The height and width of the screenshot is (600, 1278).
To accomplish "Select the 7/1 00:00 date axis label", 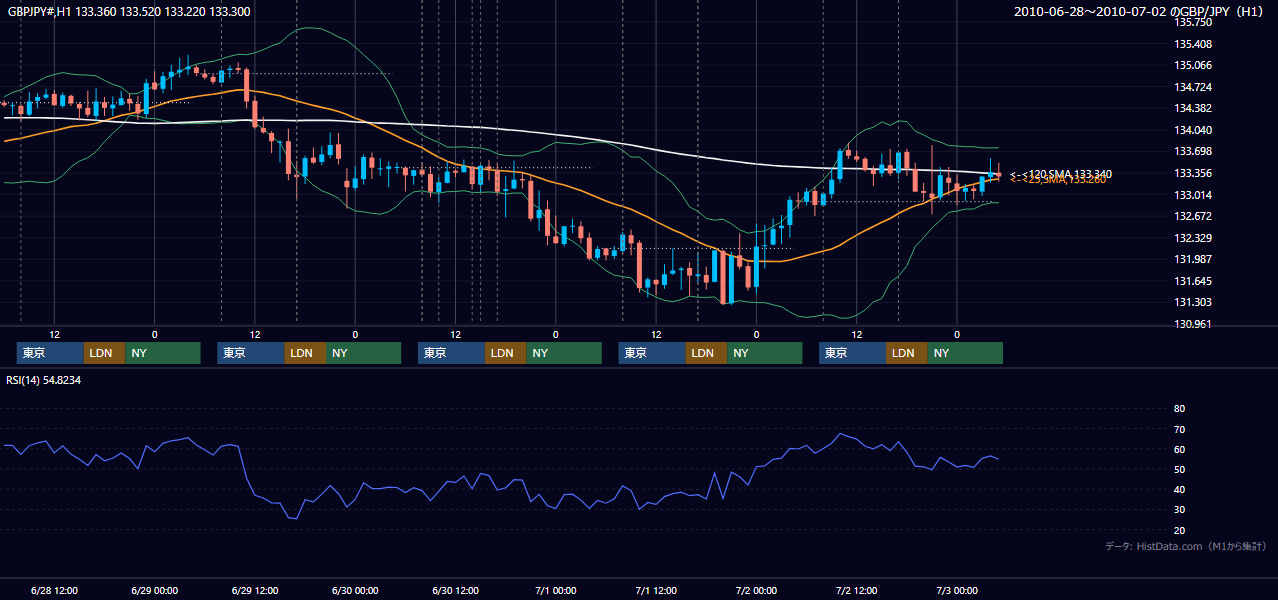I will 555,590.
